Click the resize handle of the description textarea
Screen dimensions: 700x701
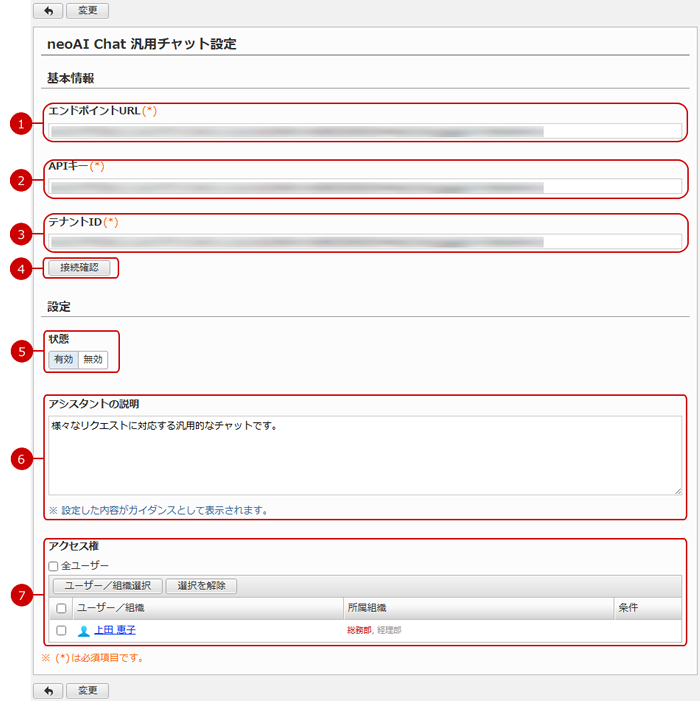(678, 491)
